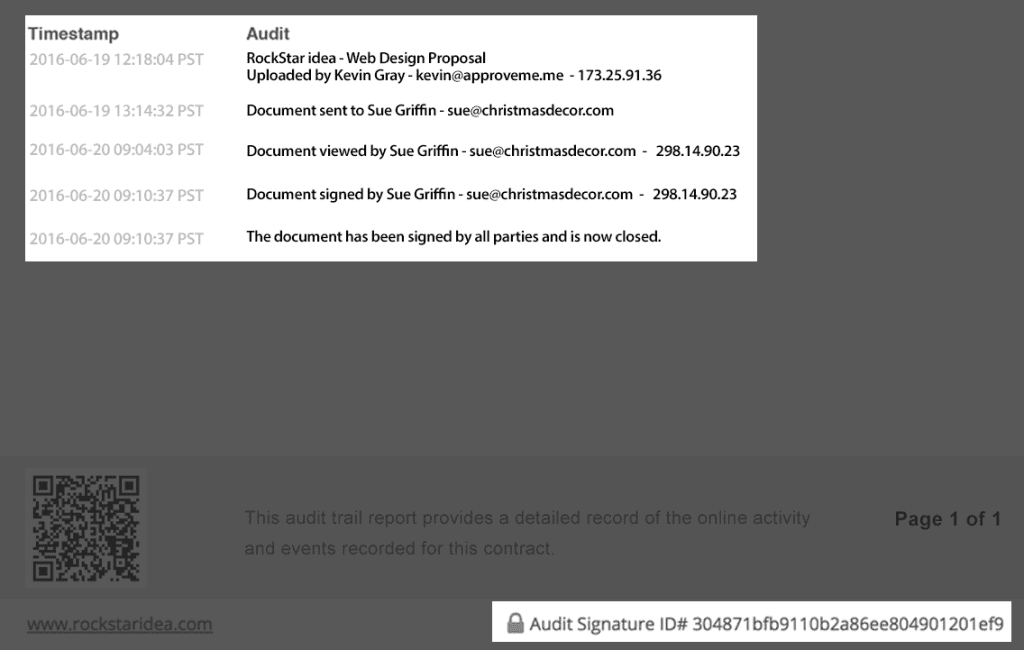Click the Timestamp column header
The height and width of the screenshot is (650, 1024).
click(73, 34)
